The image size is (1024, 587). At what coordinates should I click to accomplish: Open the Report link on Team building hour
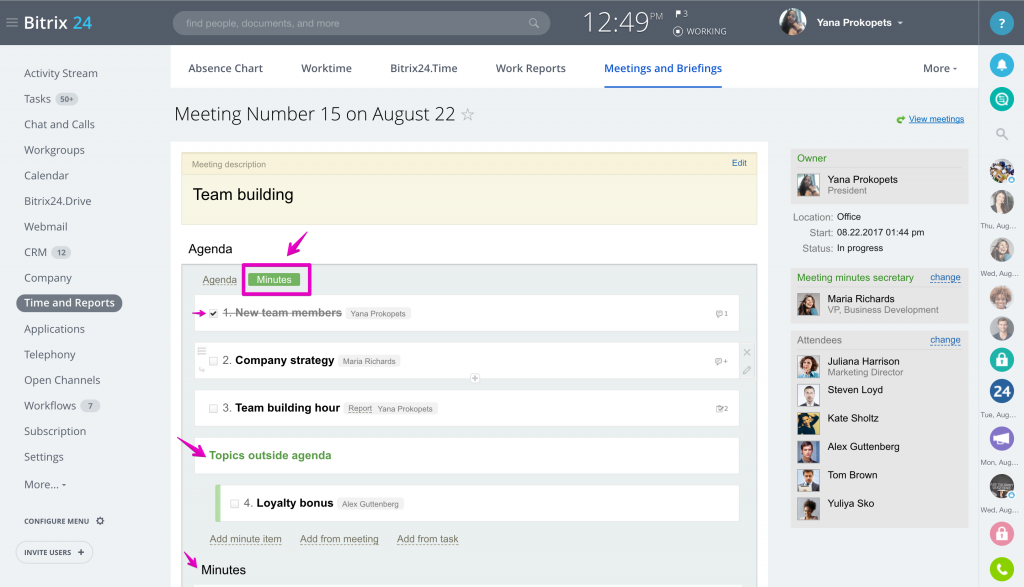(x=360, y=409)
